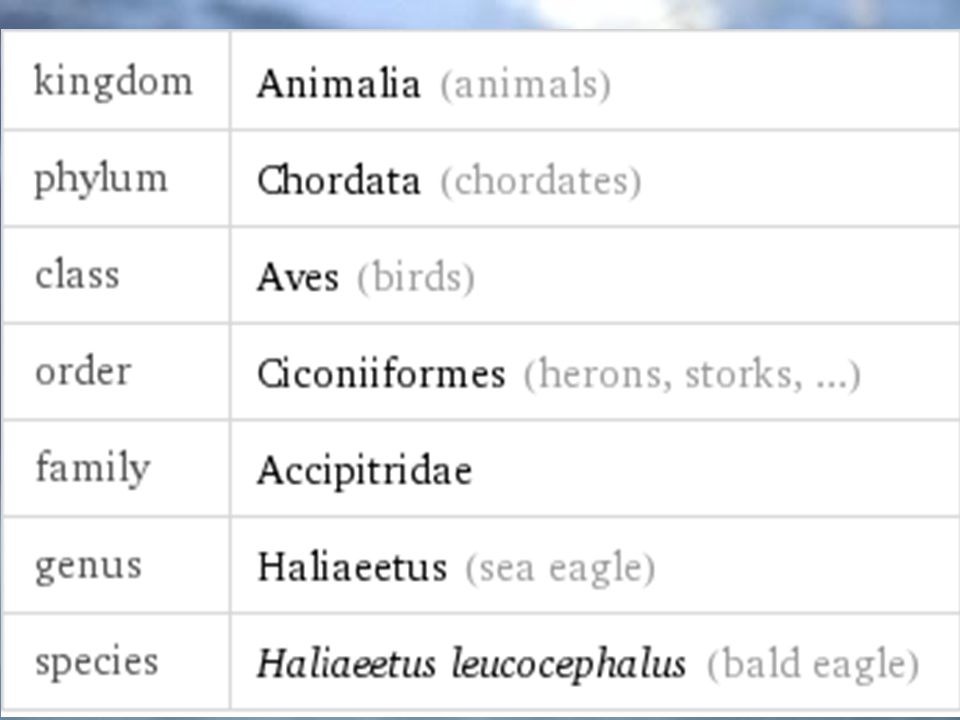Click the (sea eagle) common name
Viewport: 960px width, 720px height.
[x=560, y=568]
